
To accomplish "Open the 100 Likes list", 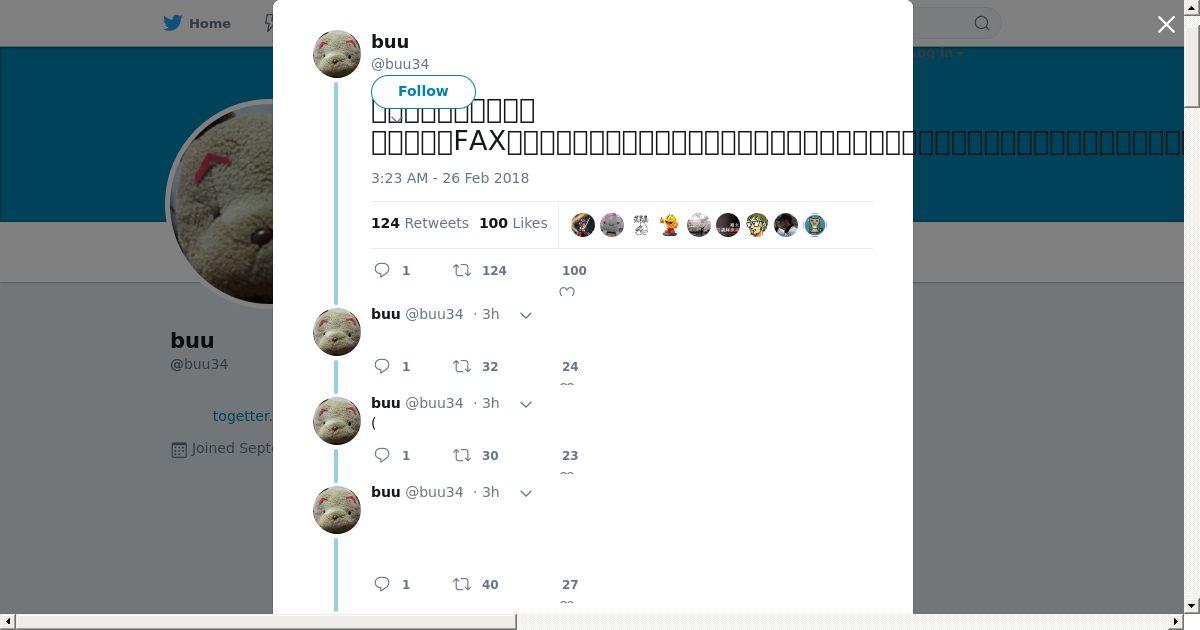I will tap(513, 223).
